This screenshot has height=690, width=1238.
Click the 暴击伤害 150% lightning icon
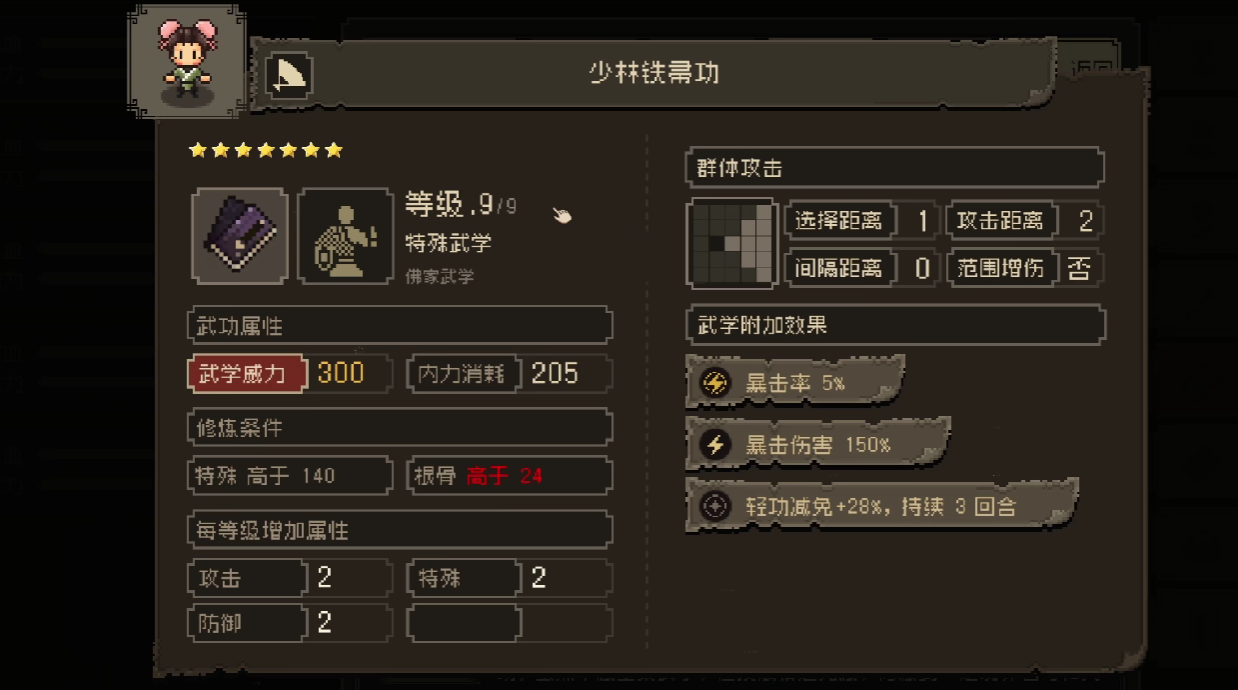tap(714, 445)
